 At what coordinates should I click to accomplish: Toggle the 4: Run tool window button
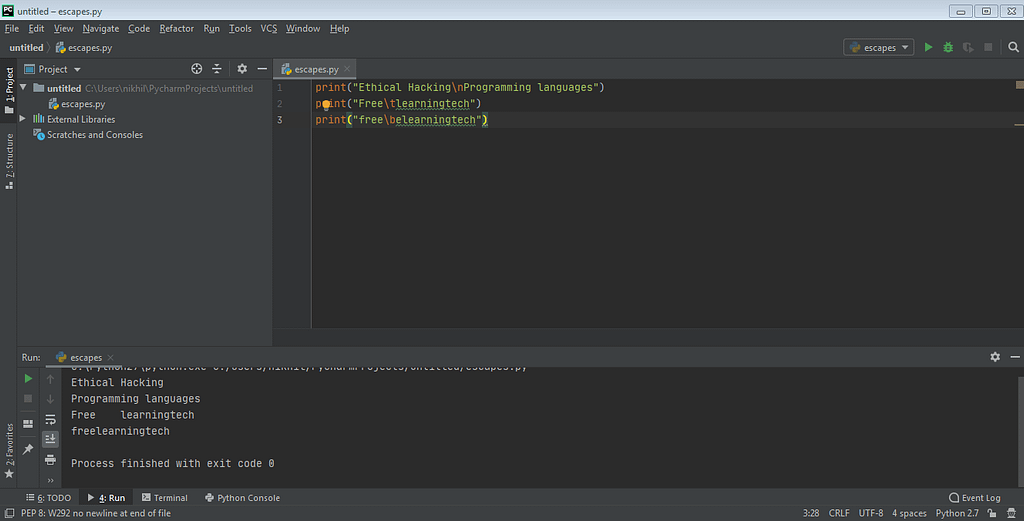coord(106,497)
